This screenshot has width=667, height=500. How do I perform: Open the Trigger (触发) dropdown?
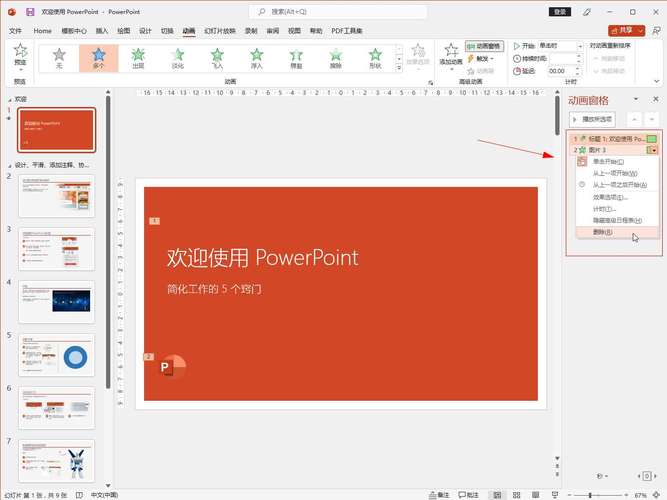click(481, 59)
